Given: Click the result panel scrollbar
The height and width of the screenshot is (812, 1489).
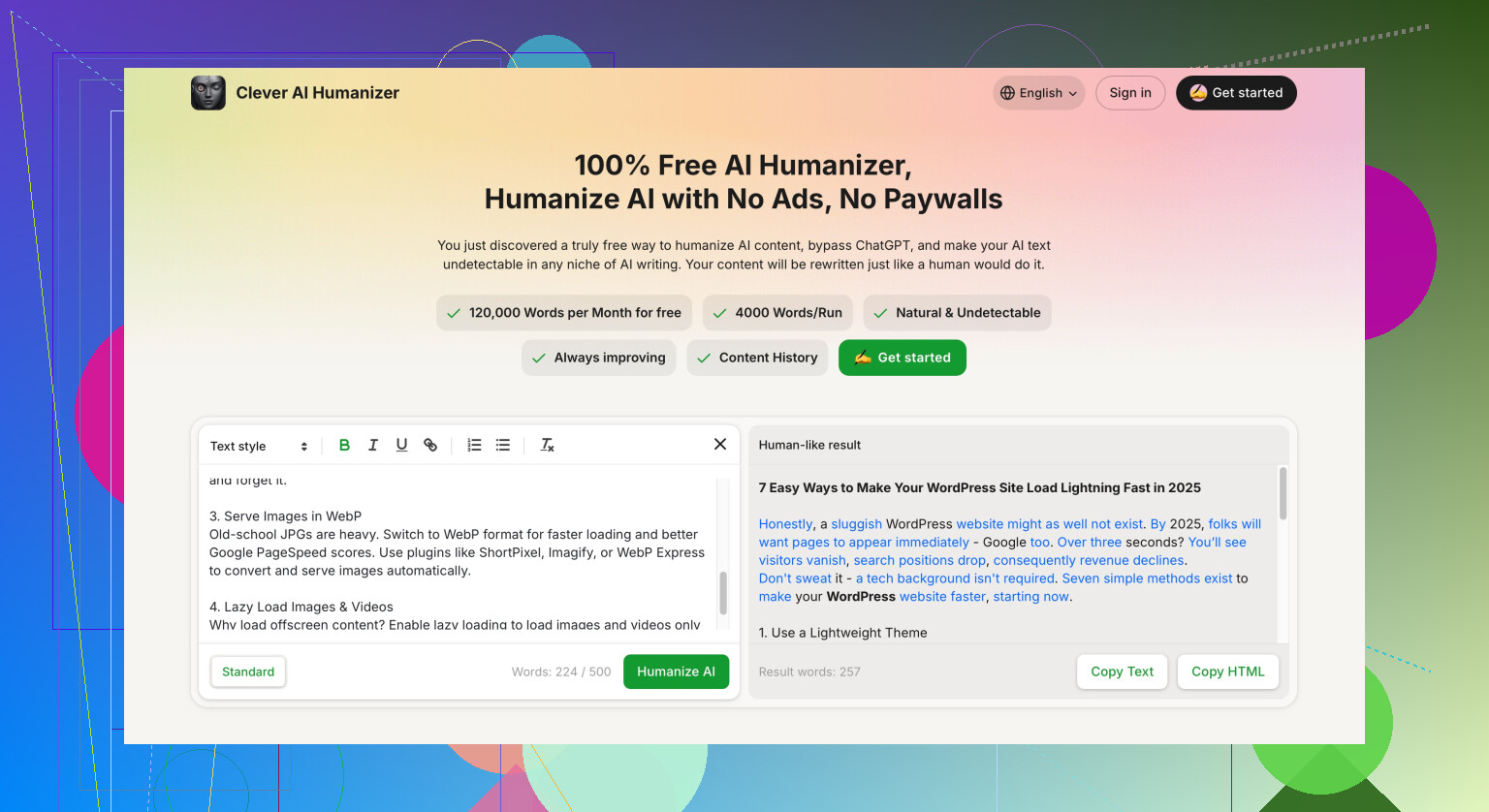Looking at the screenshot, I should tap(1283, 494).
